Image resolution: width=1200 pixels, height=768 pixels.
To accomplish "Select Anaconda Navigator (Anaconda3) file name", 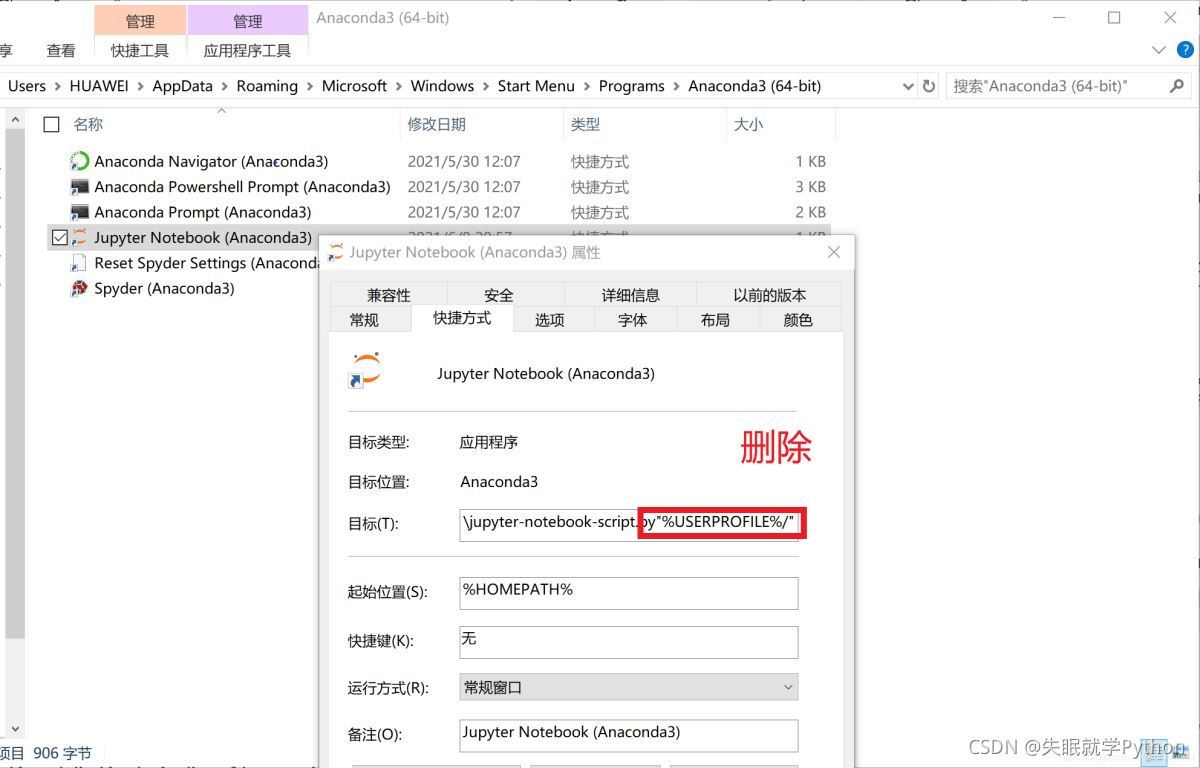I will [x=211, y=161].
